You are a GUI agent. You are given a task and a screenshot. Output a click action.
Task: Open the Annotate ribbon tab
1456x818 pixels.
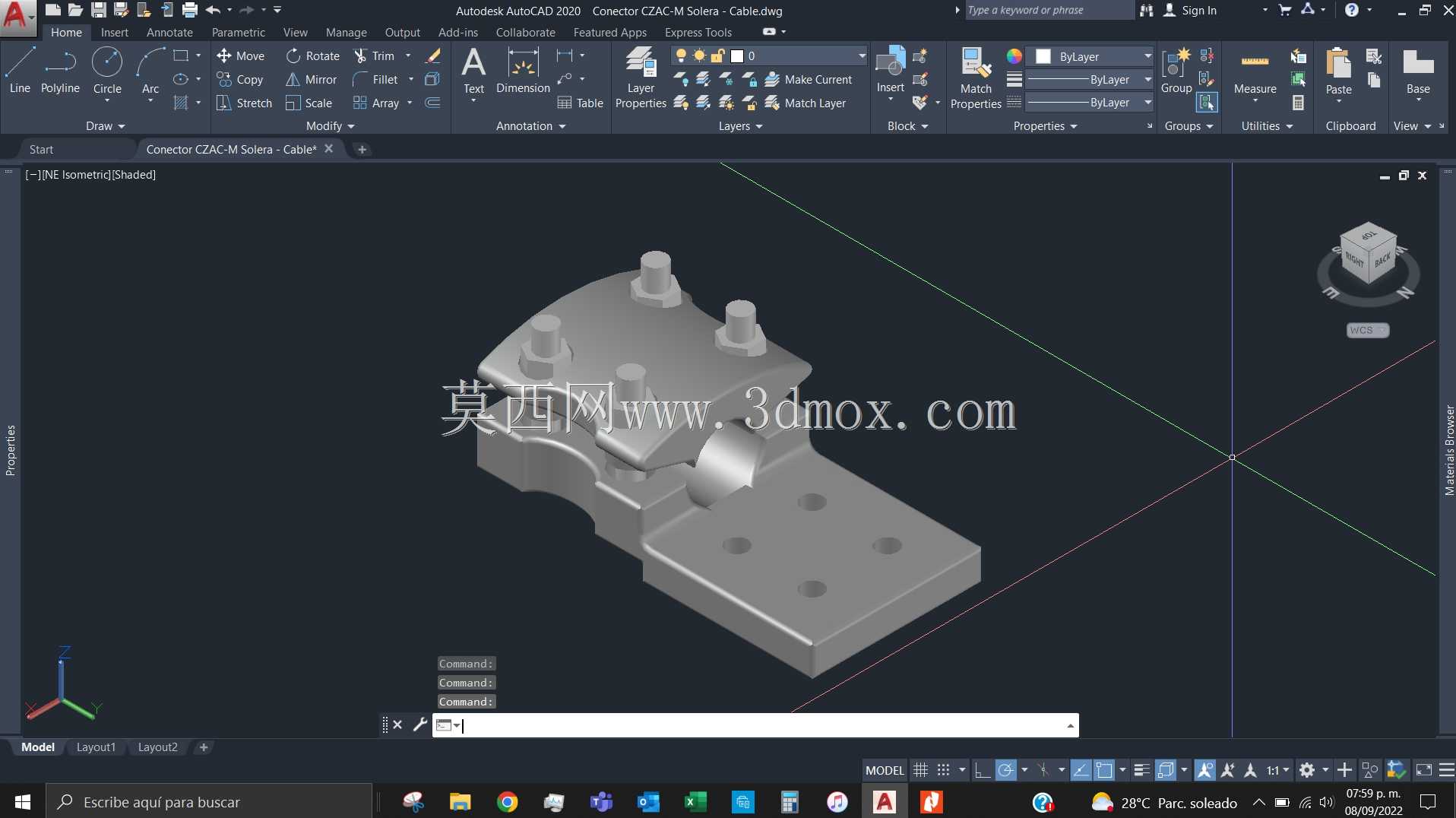pyautogui.click(x=169, y=32)
